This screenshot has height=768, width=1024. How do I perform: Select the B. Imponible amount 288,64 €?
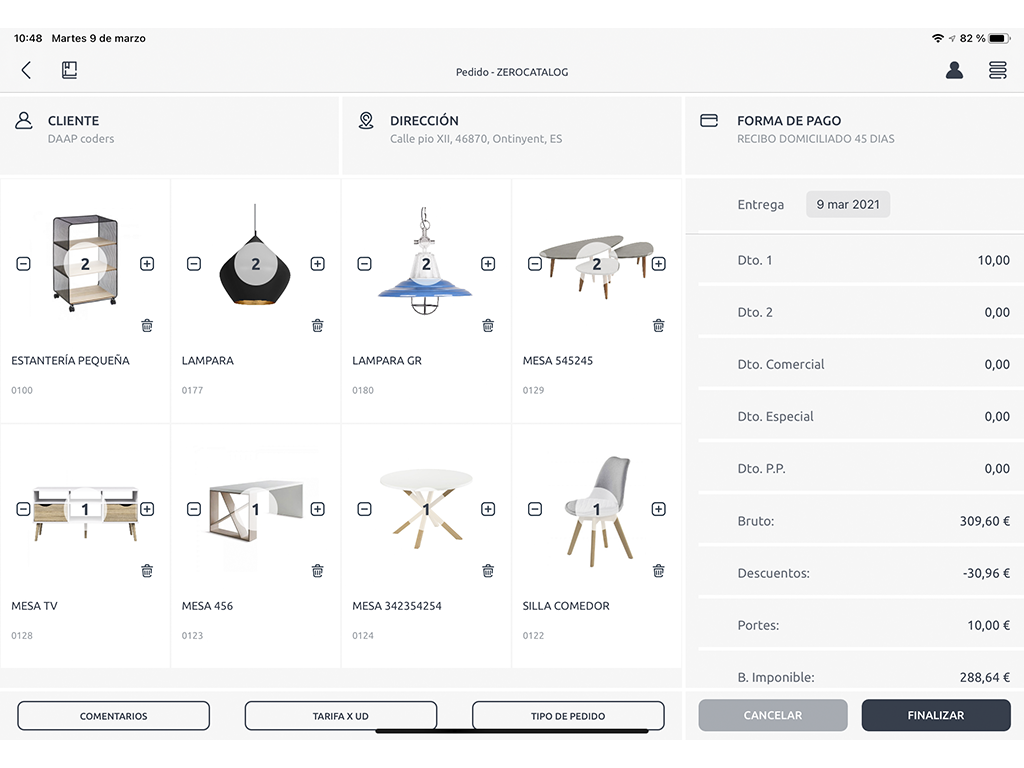tap(985, 677)
